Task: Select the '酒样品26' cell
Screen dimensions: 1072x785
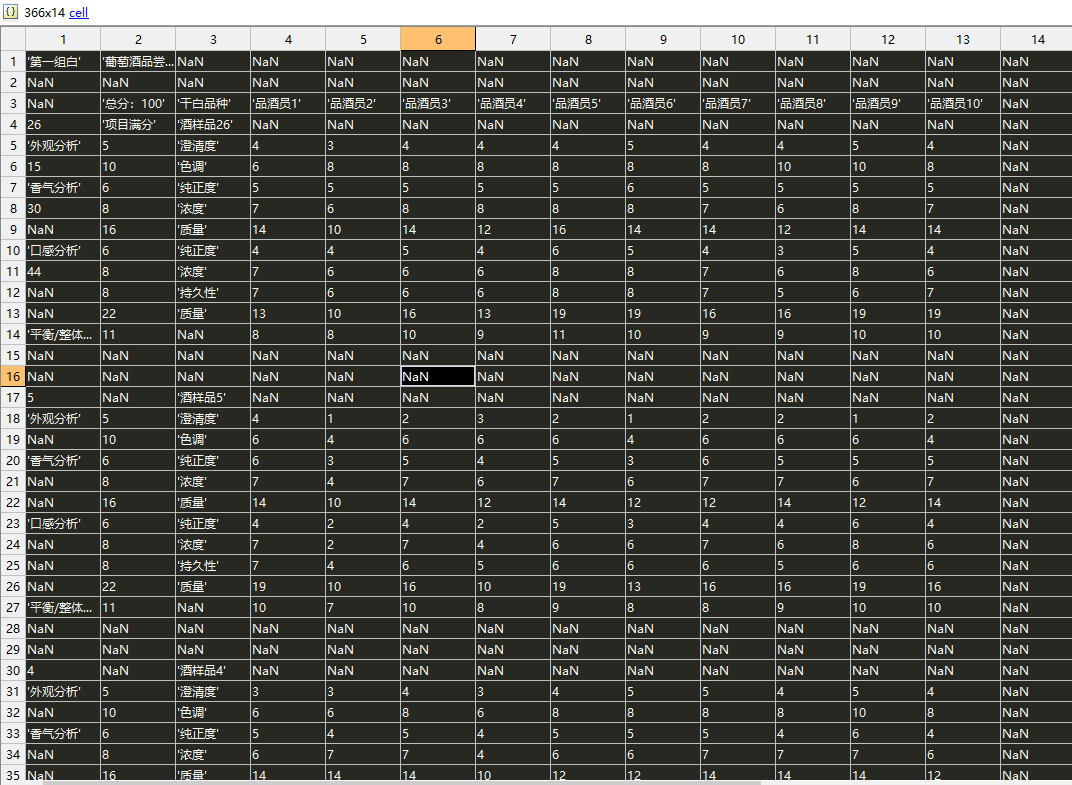Action: (x=213, y=124)
